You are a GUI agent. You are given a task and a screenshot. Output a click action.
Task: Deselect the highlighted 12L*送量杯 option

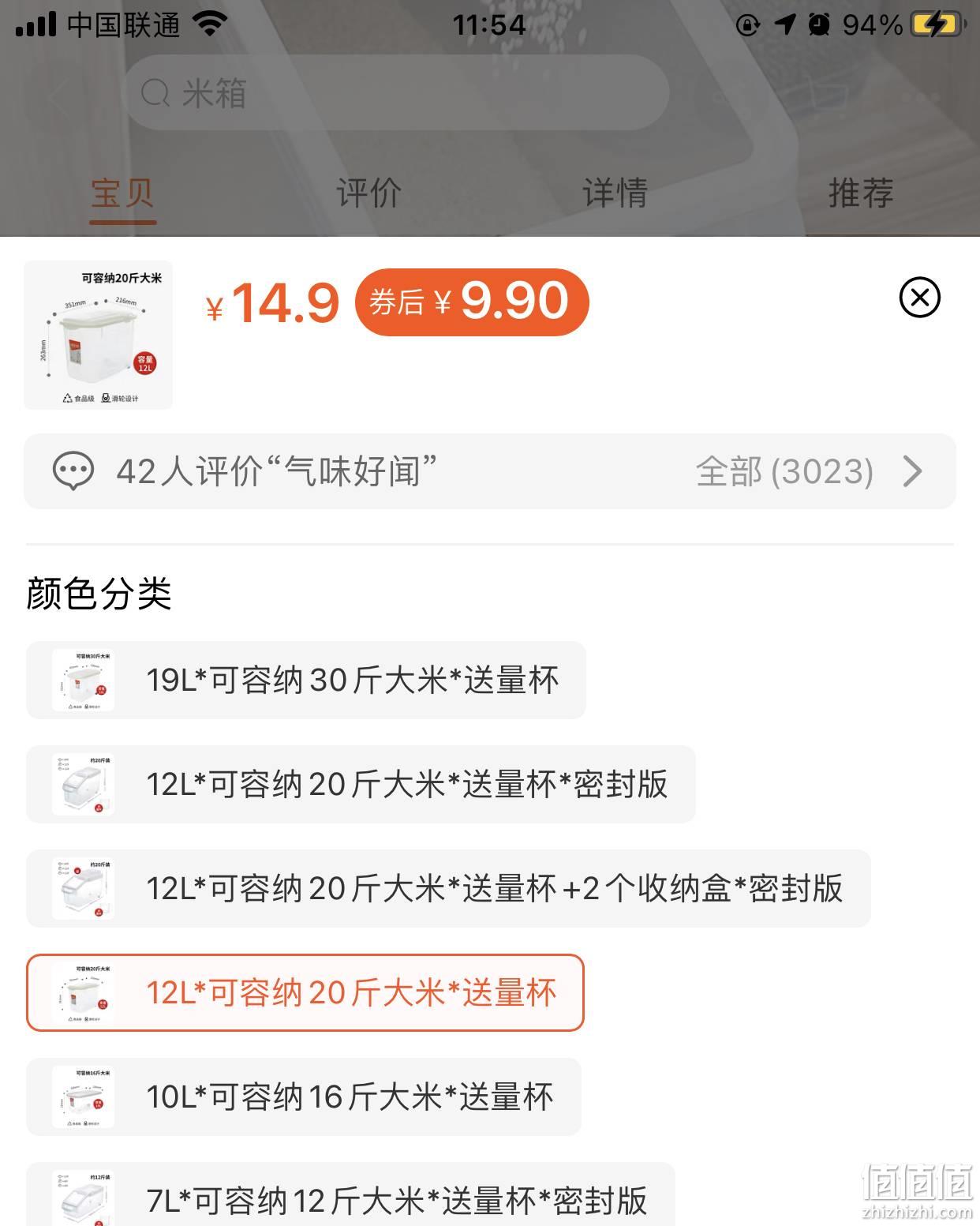click(x=305, y=992)
